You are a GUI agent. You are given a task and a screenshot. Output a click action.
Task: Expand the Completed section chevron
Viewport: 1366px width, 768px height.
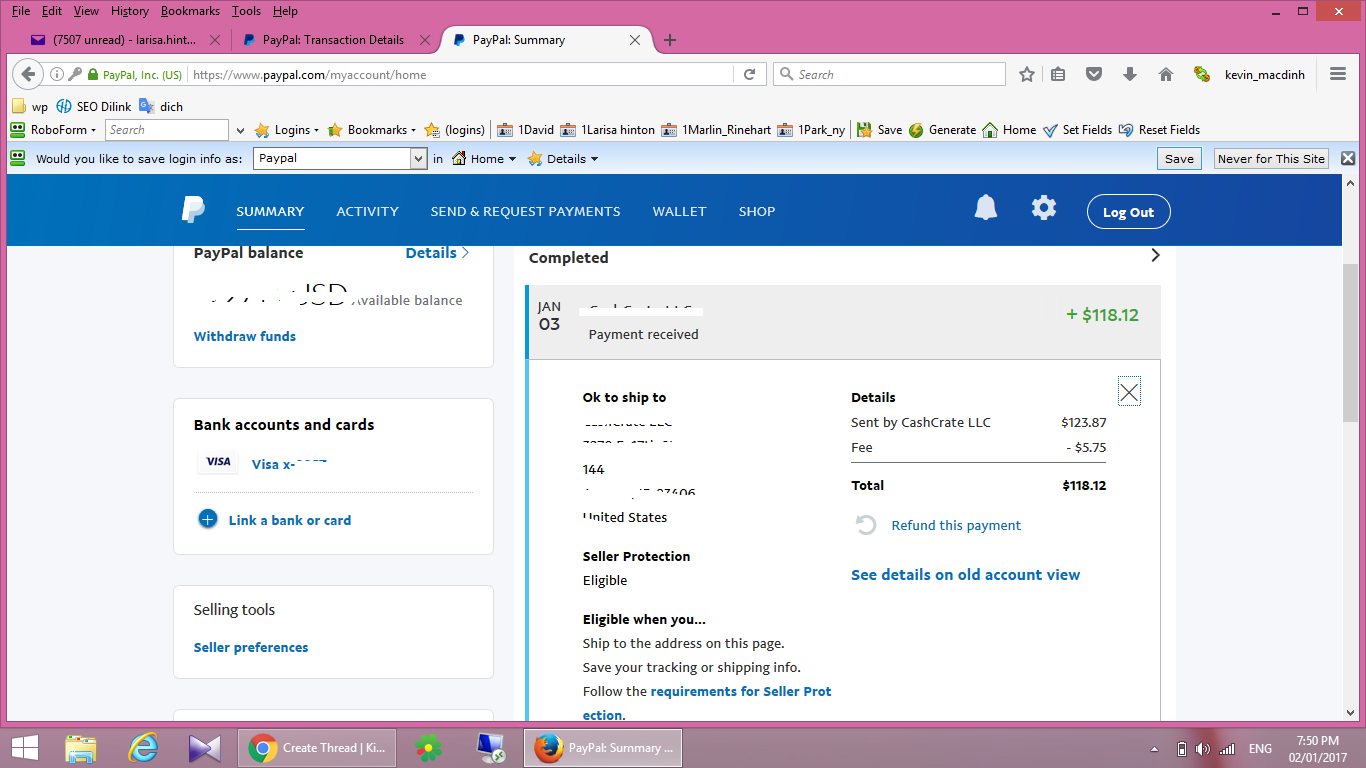tap(1155, 255)
